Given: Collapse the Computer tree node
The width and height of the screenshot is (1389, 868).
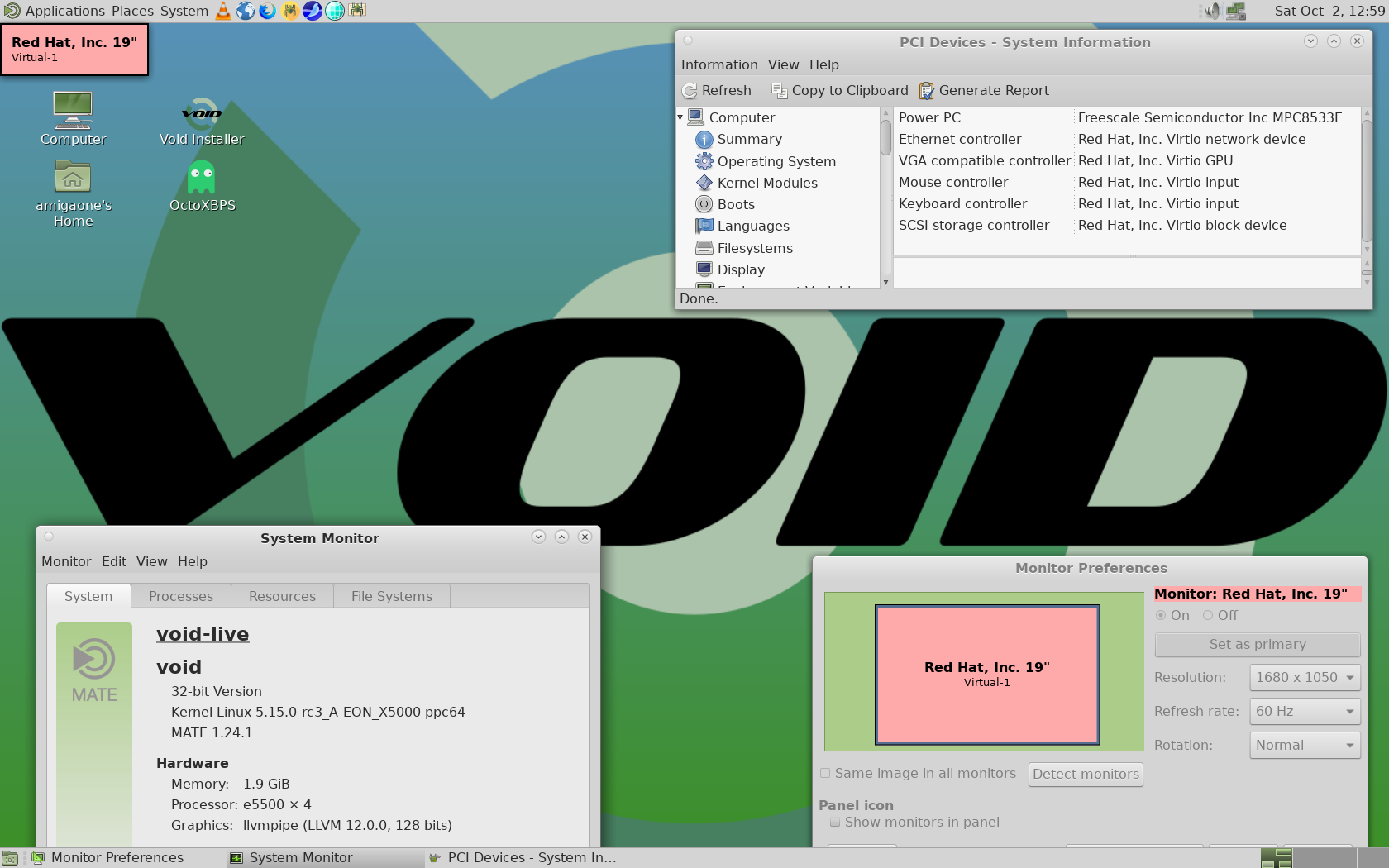Looking at the screenshot, I should pyautogui.click(x=680, y=118).
